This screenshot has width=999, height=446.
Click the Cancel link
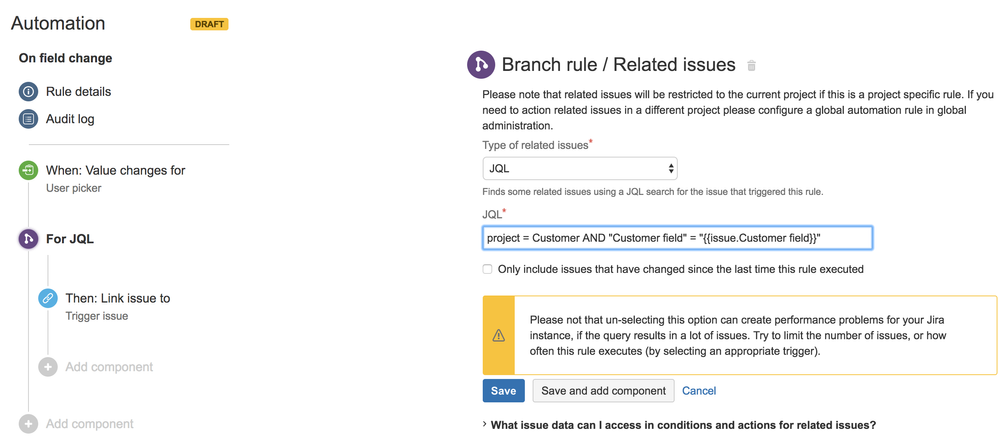(699, 390)
